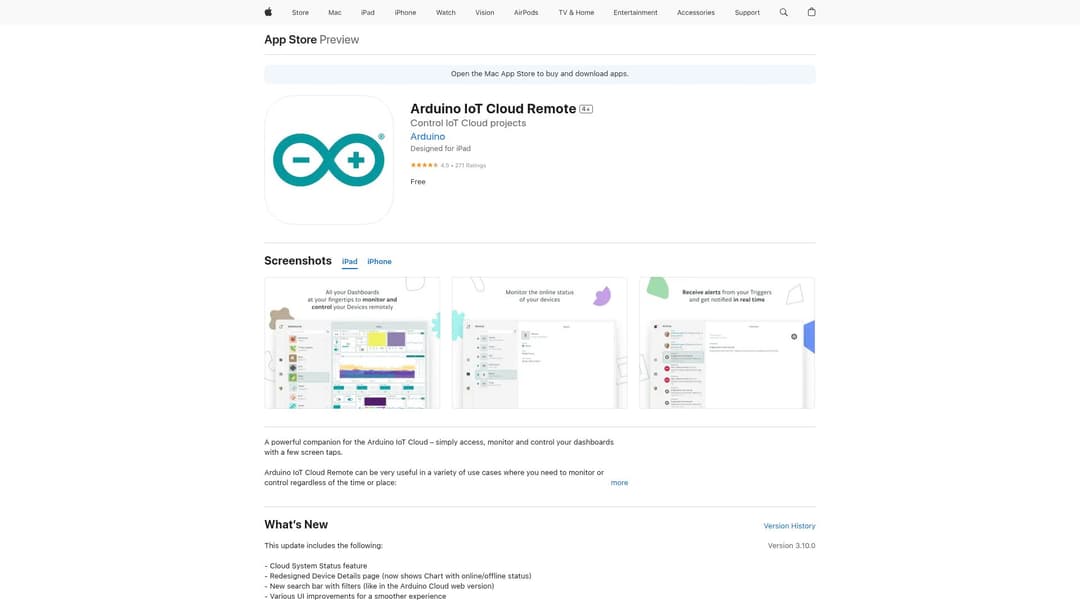Image resolution: width=1080 pixels, height=608 pixels.
Task: Click the Arduino IoT Cloud Remote title
Action: (493, 109)
